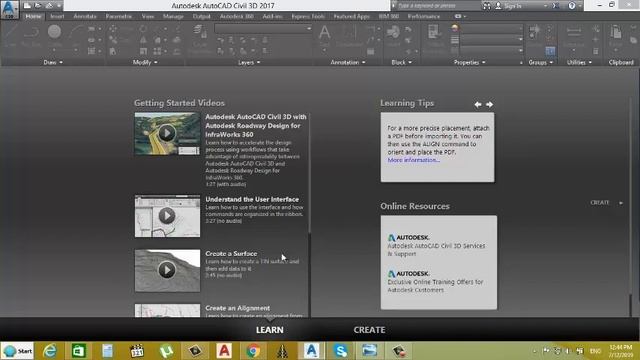The width and height of the screenshot is (640, 360).
Task: Open Google Chrome from the taskbar
Action: 253,351
